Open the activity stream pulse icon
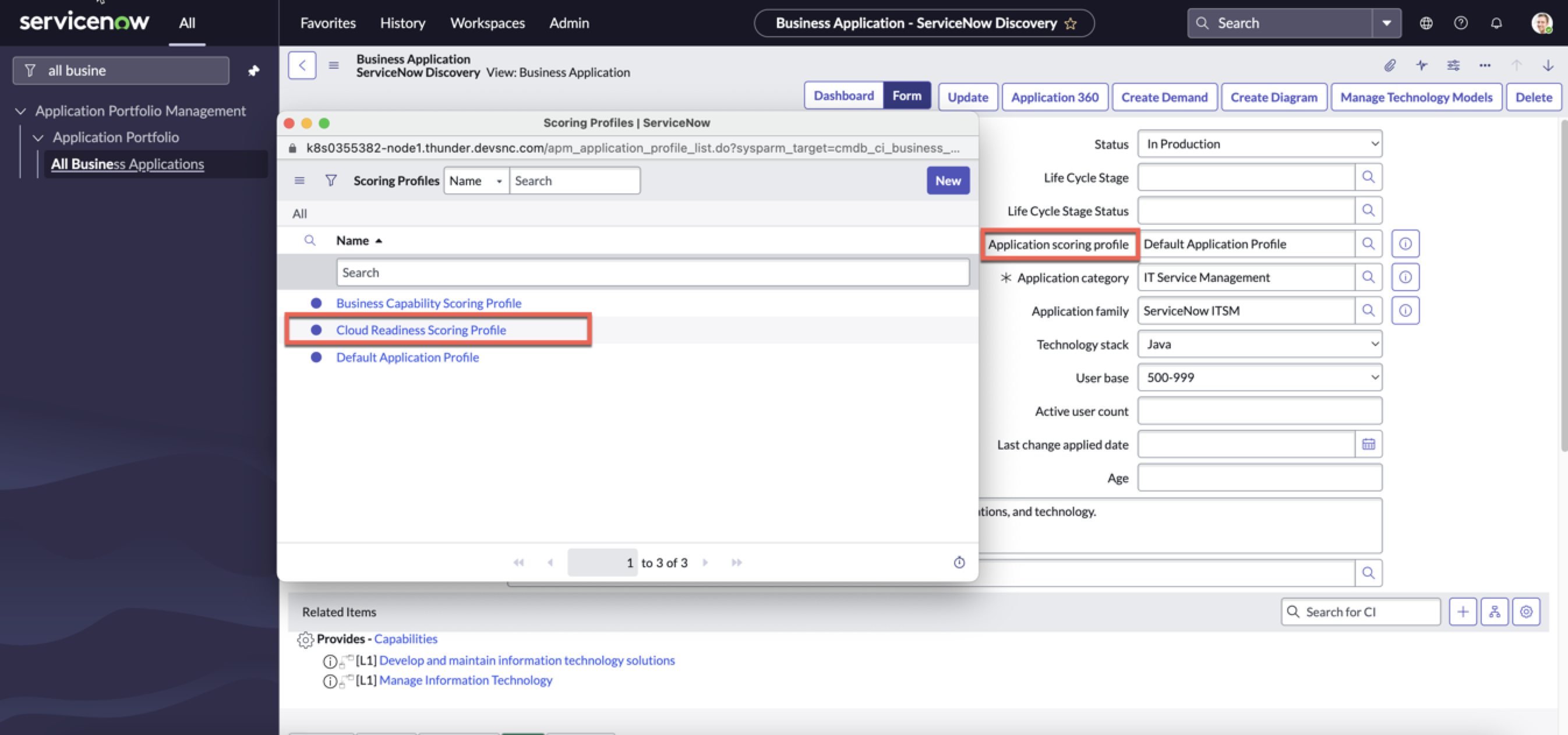This screenshot has height=735, width=1568. click(x=1421, y=65)
